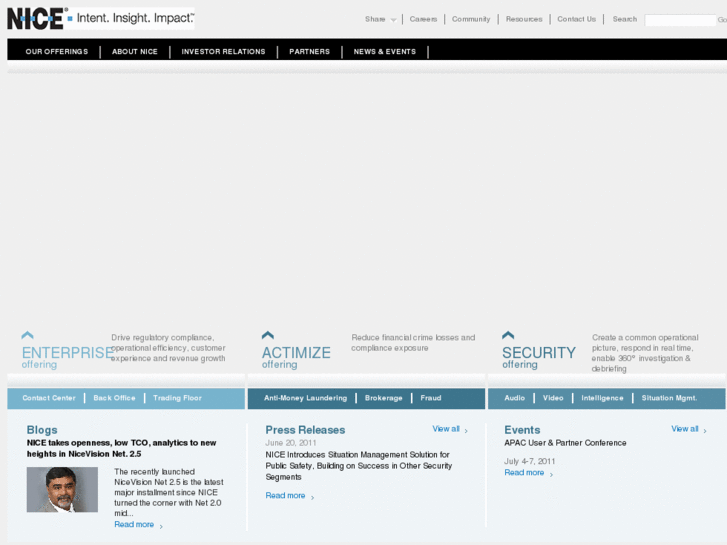Open the Blogs section heading
This screenshot has width=727, height=545.
[42, 430]
